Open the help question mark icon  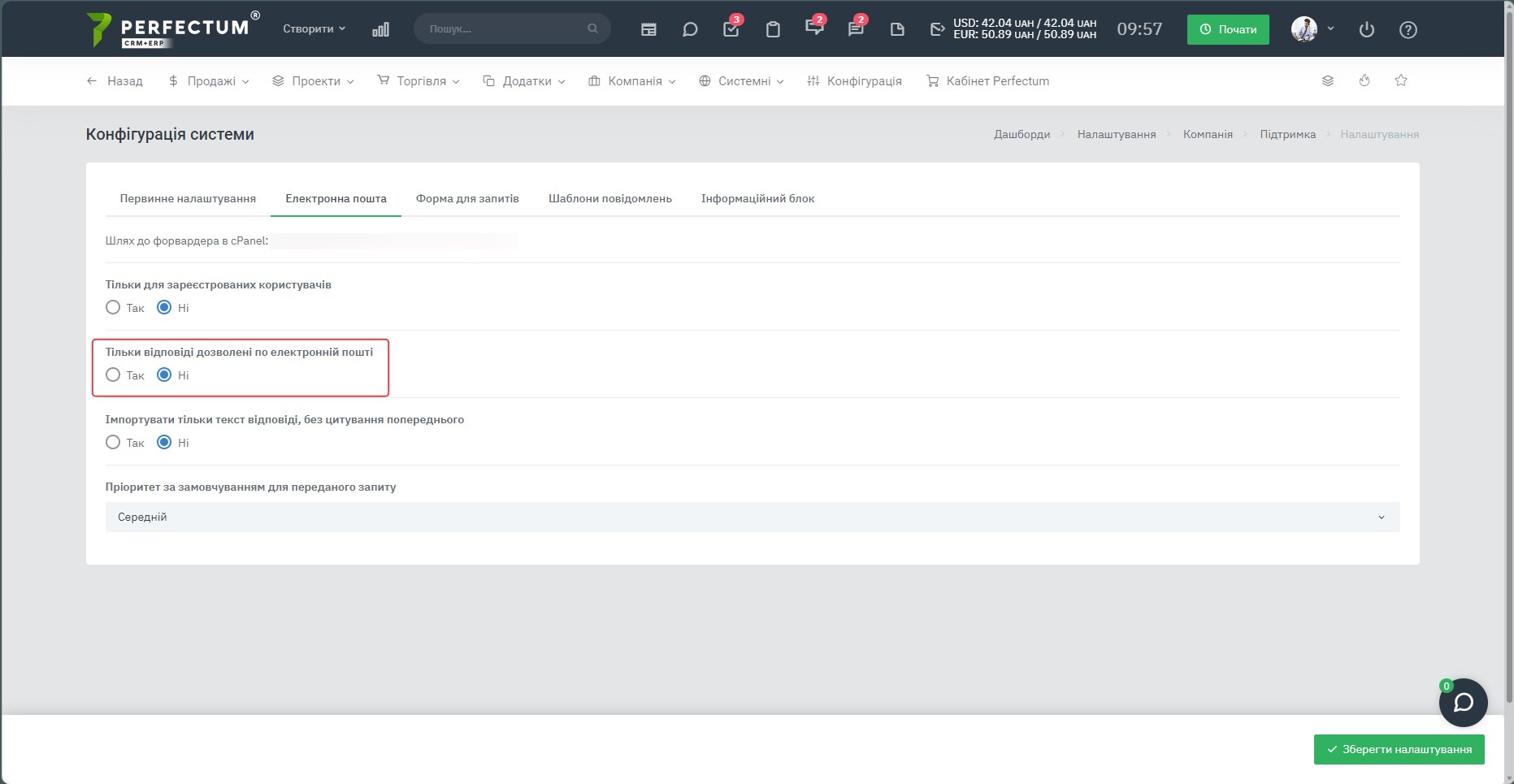click(x=1408, y=29)
